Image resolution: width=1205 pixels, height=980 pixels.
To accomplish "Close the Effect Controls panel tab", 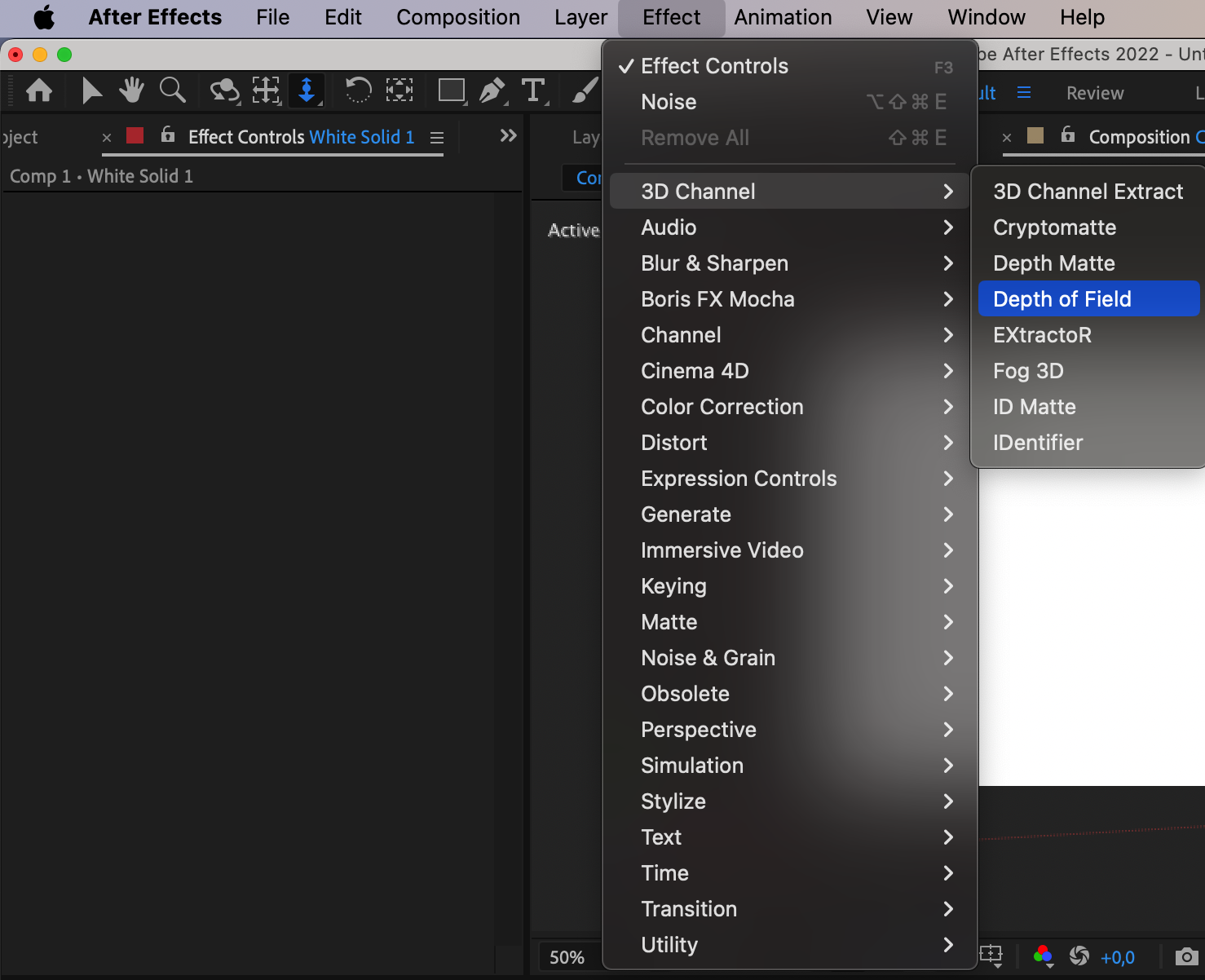I will [107, 138].
